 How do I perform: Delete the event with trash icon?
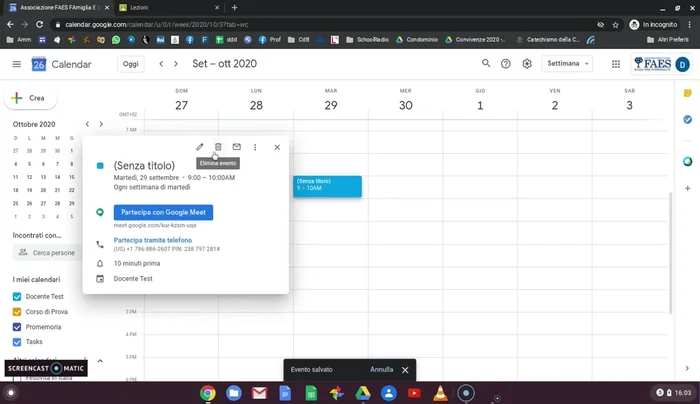tap(218, 147)
